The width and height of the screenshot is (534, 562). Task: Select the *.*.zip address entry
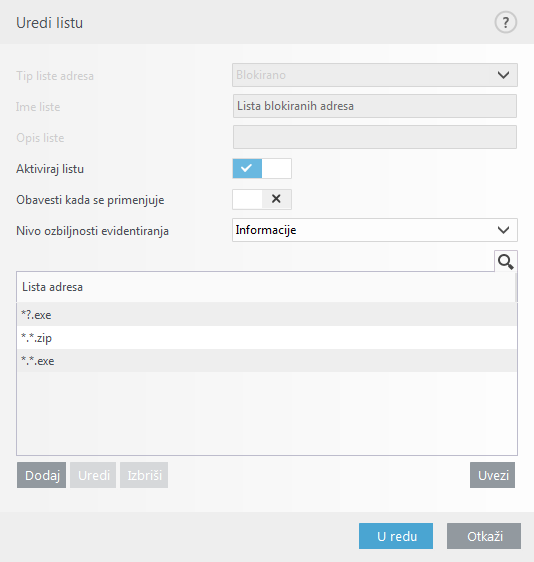[267, 338]
